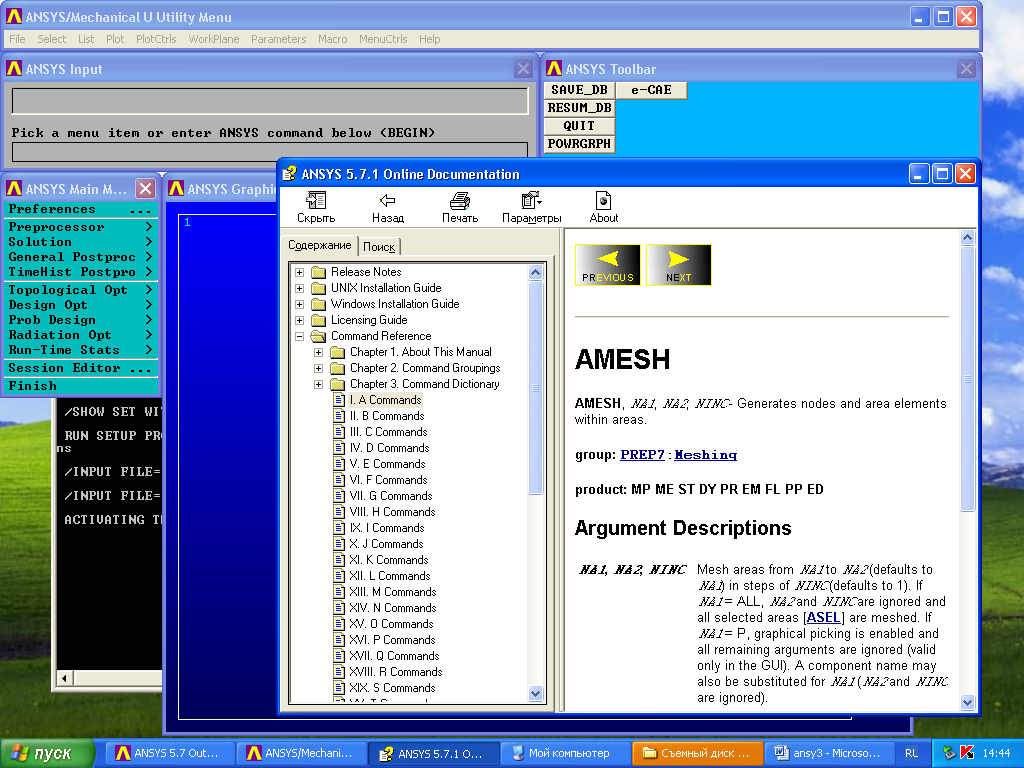Image resolution: width=1024 pixels, height=768 pixels.
Task: Expand Chapter 3. Command Dictionary
Action: point(319,384)
